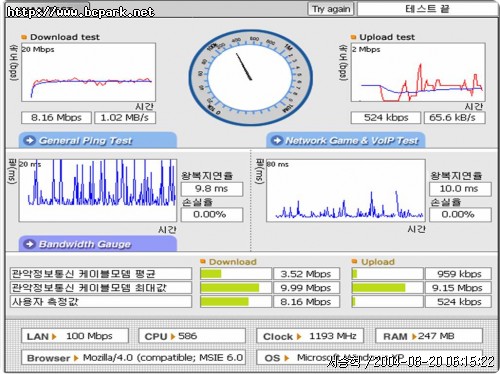Click the orange arrow next to CPU
This screenshot has height=374, width=500.
pos(173,337)
